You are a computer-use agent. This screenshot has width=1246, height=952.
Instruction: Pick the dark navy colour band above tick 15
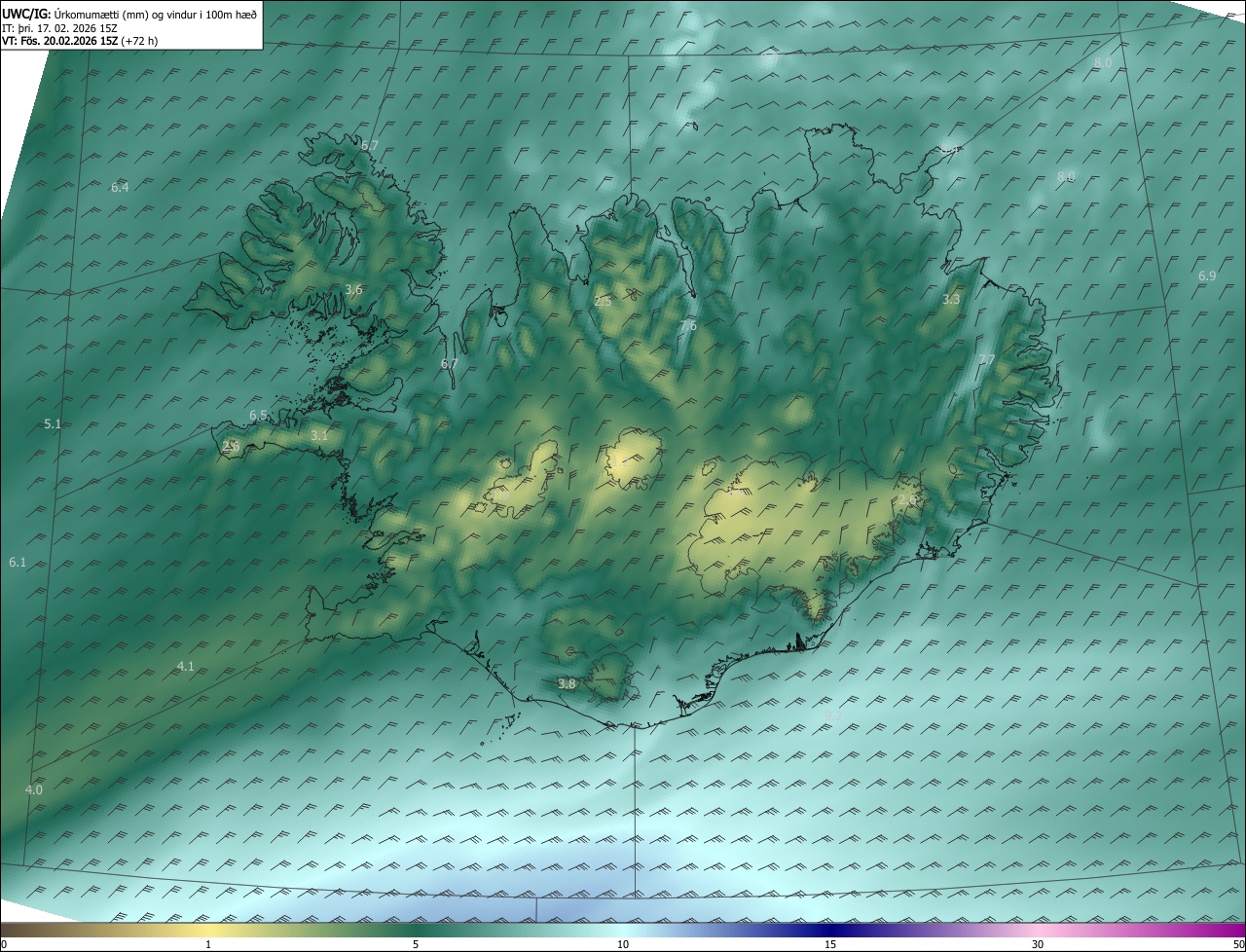pyautogui.click(x=830, y=930)
